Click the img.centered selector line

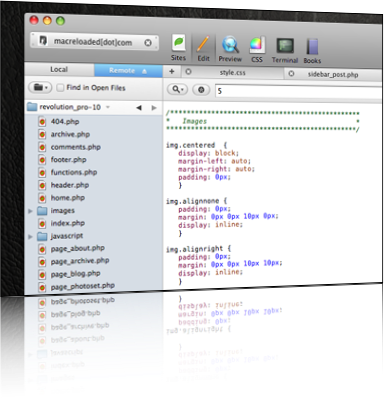[197, 145]
